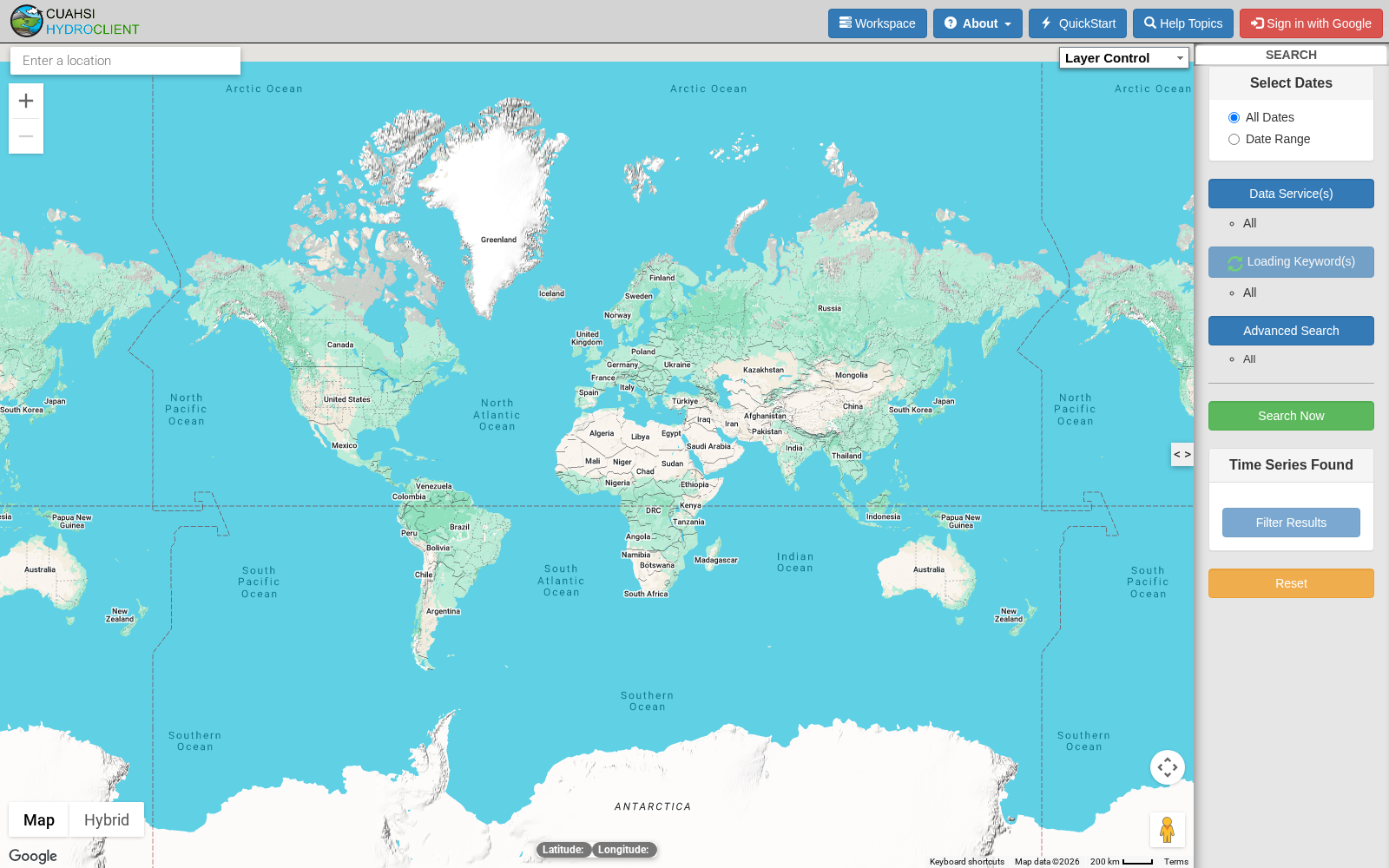Click the location search field
Viewport: 1389px width, 868px height.
click(125, 61)
